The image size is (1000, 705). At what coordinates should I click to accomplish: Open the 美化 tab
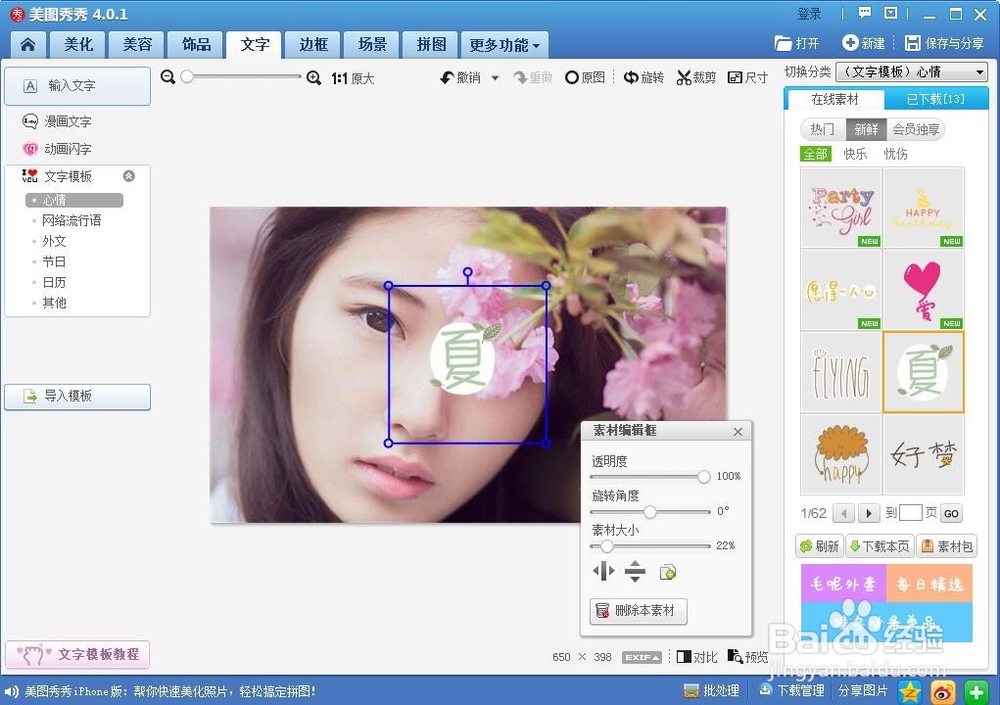point(78,45)
